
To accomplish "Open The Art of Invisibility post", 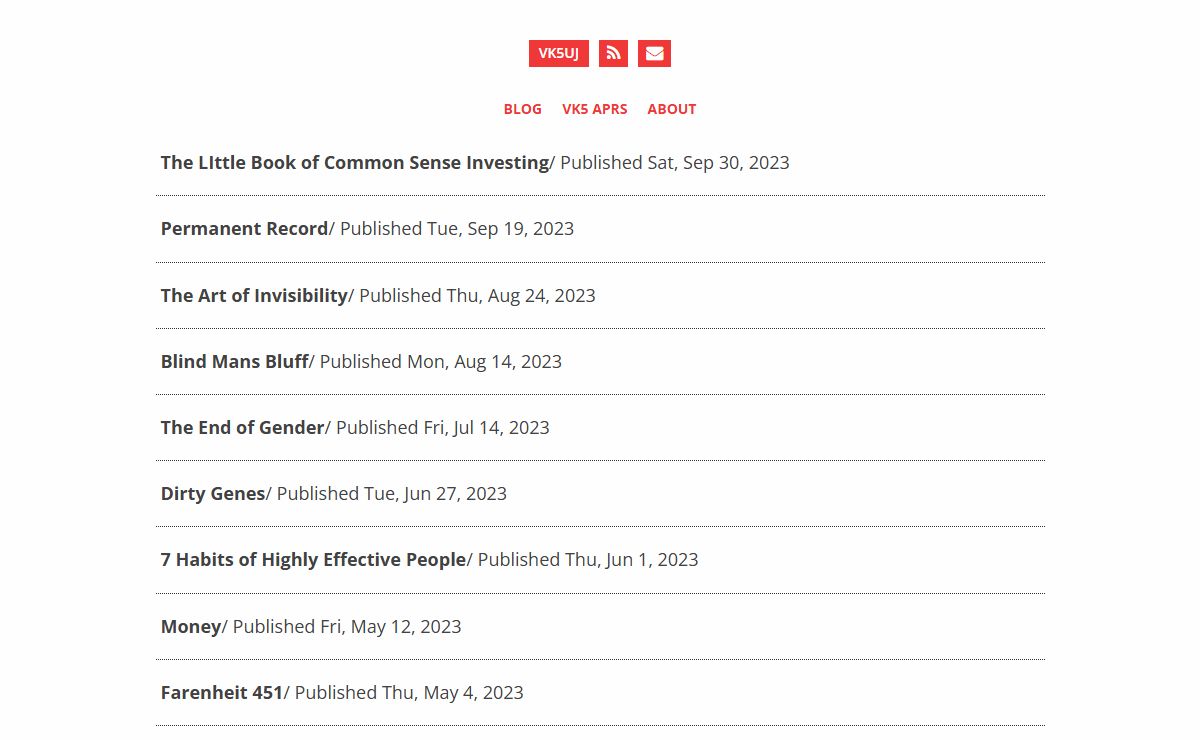I will [254, 295].
